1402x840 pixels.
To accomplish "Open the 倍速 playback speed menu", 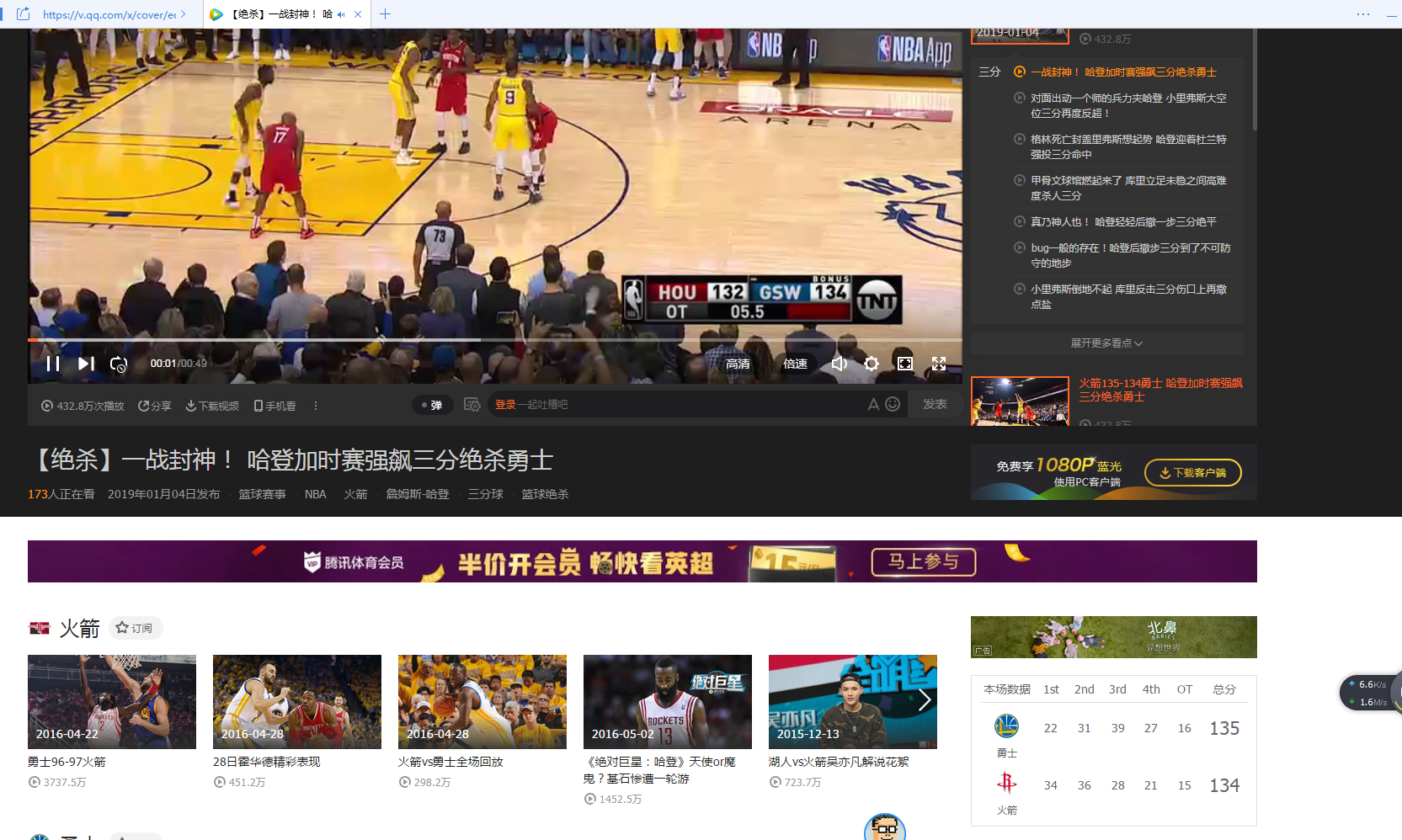I will coord(795,364).
